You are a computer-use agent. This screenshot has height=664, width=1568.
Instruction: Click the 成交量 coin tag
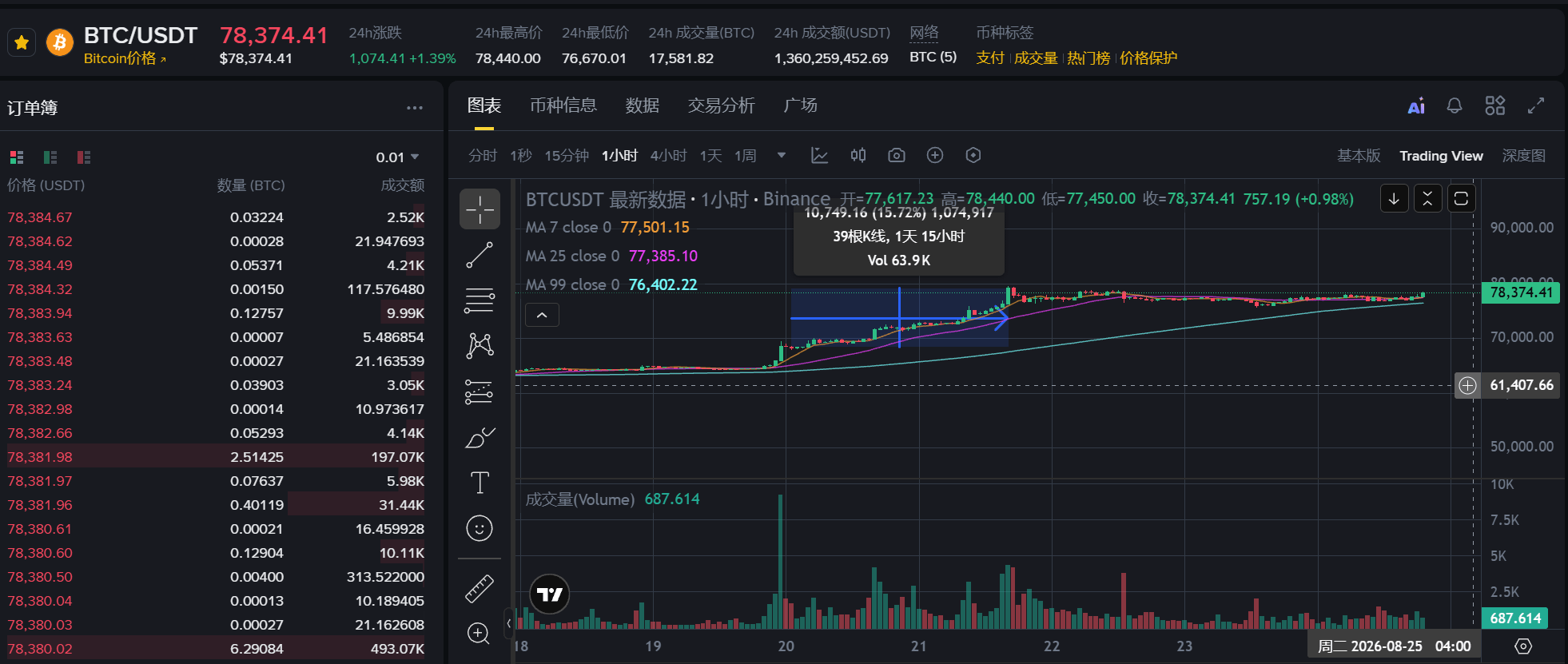tap(1036, 58)
